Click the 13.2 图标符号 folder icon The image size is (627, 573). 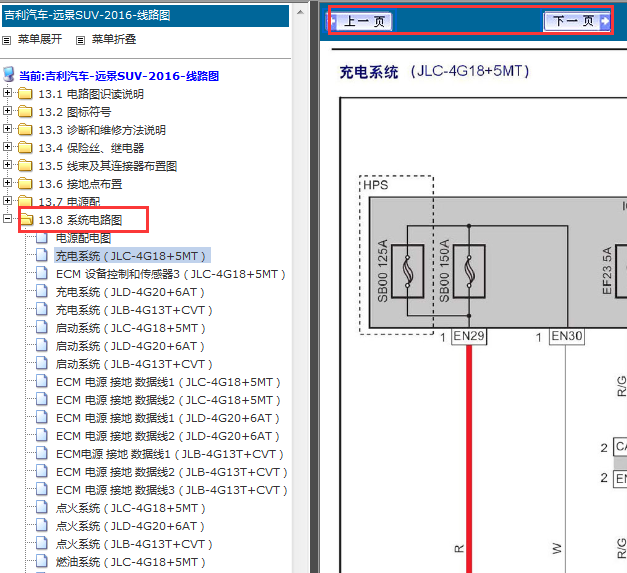pos(25,112)
